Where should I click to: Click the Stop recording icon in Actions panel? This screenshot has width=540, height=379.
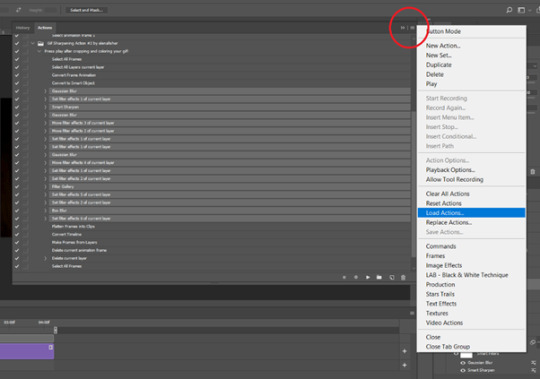pos(344,277)
